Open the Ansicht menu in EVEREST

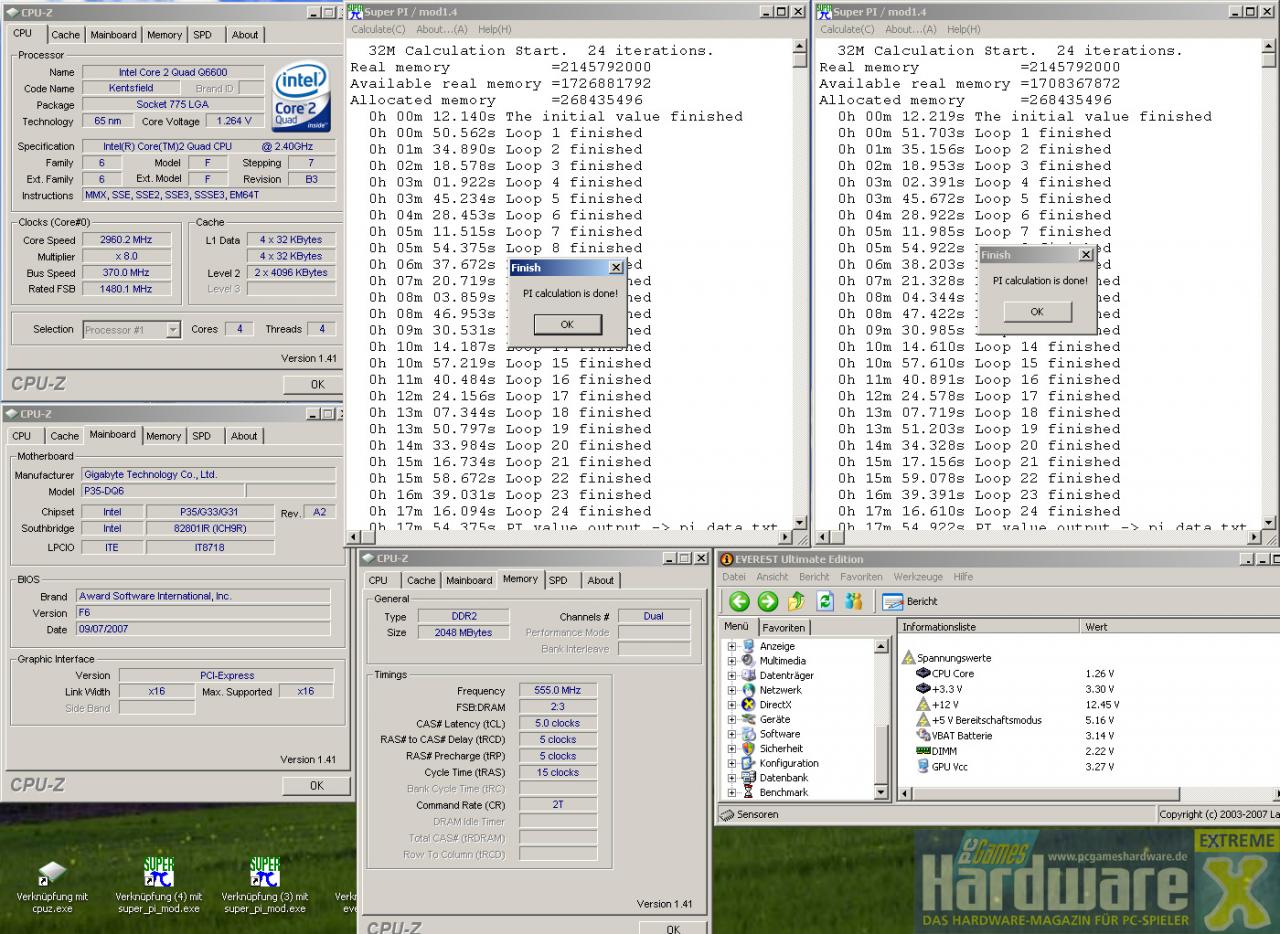(772, 577)
